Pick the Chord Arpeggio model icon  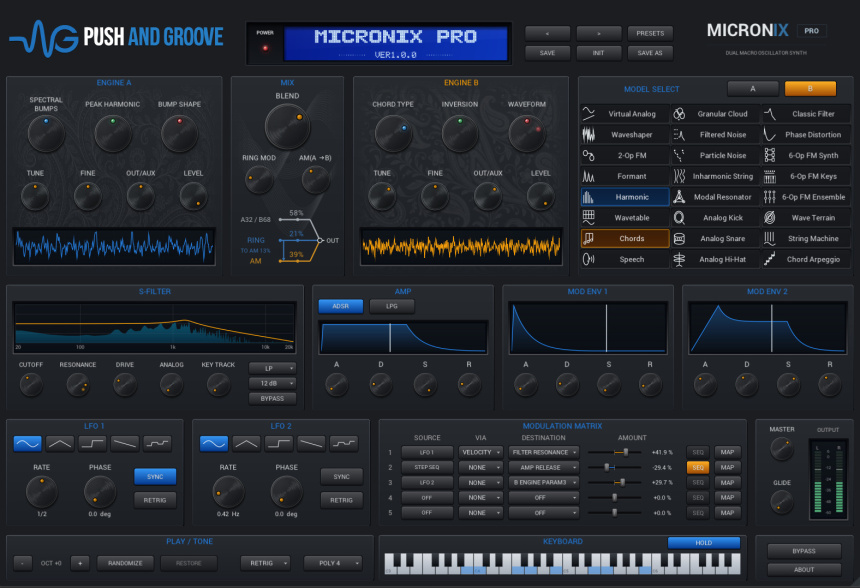770,259
